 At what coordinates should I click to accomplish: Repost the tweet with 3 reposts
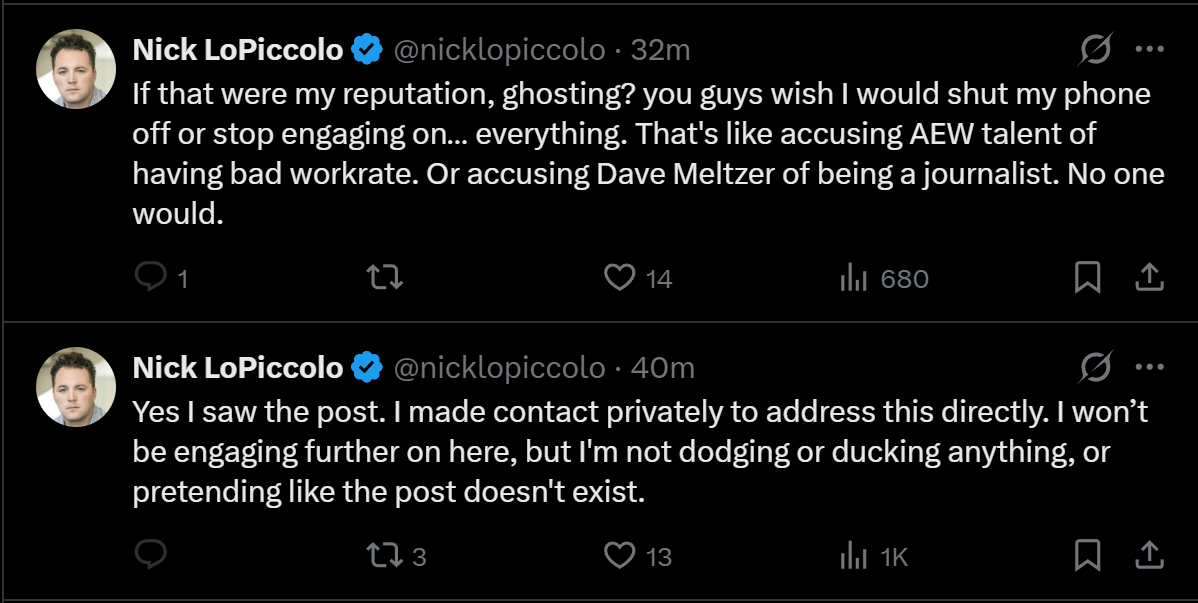point(396,556)
